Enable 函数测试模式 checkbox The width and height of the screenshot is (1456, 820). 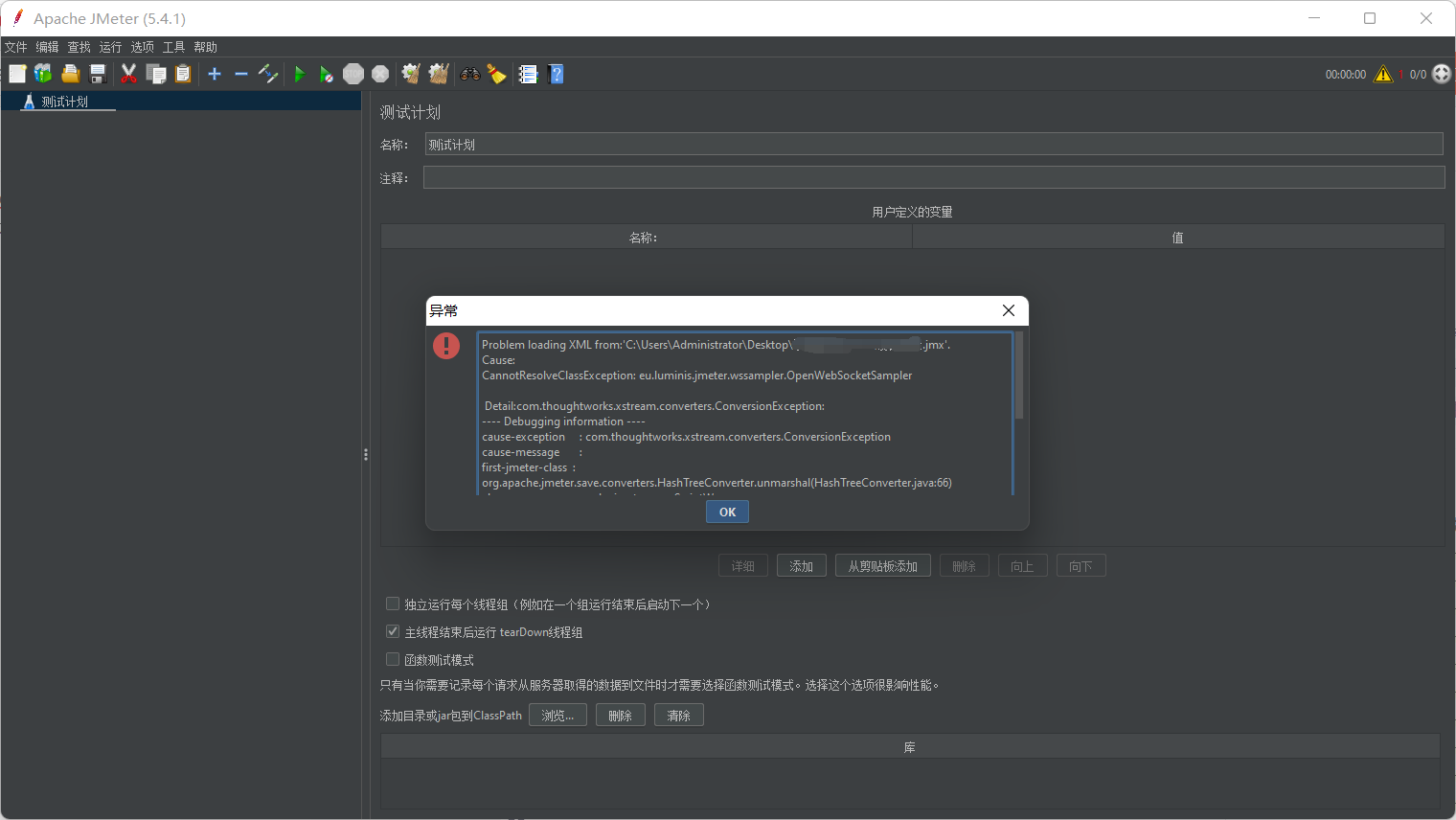(393, 659)
